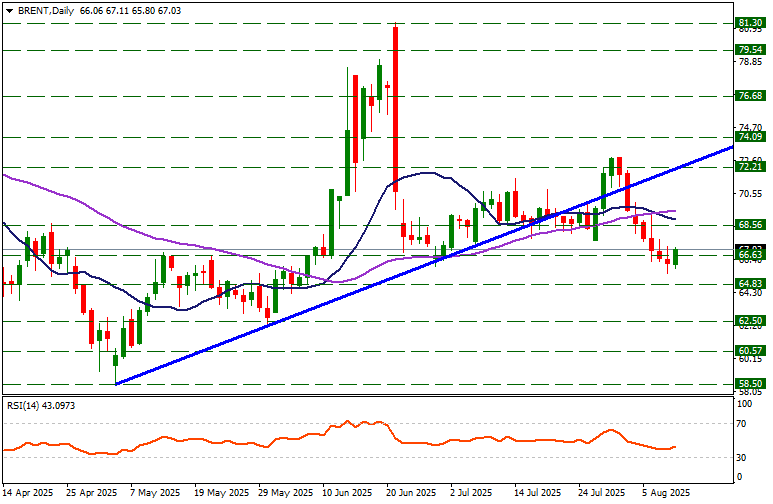773x504 pixels.
Task: Click the BRENT,Daily chart title
Action: [x=46, y=11]
